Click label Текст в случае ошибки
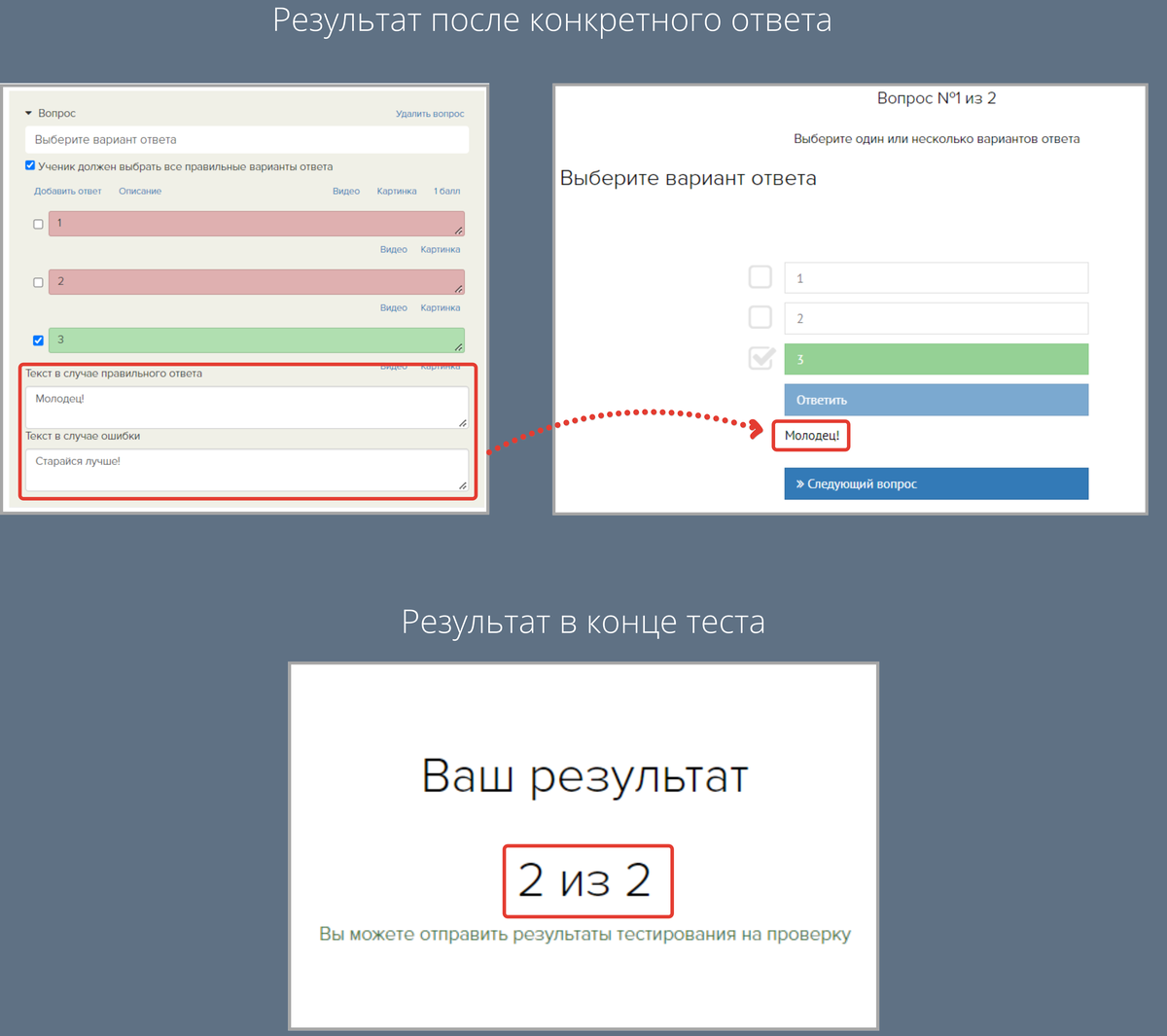Screen dimensions: 1167x1036 83,436
